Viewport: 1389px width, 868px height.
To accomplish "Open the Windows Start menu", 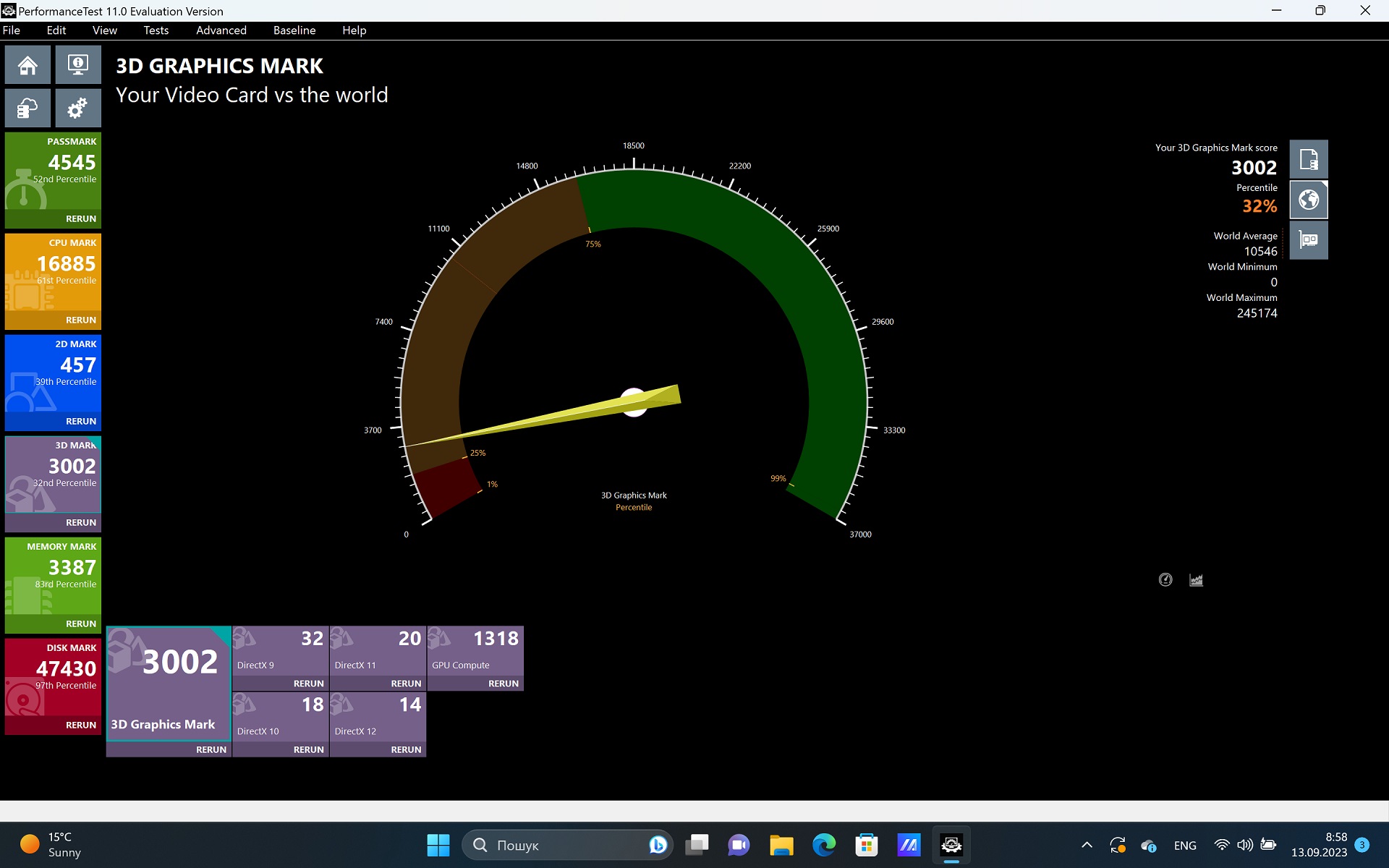I will 438,845.
